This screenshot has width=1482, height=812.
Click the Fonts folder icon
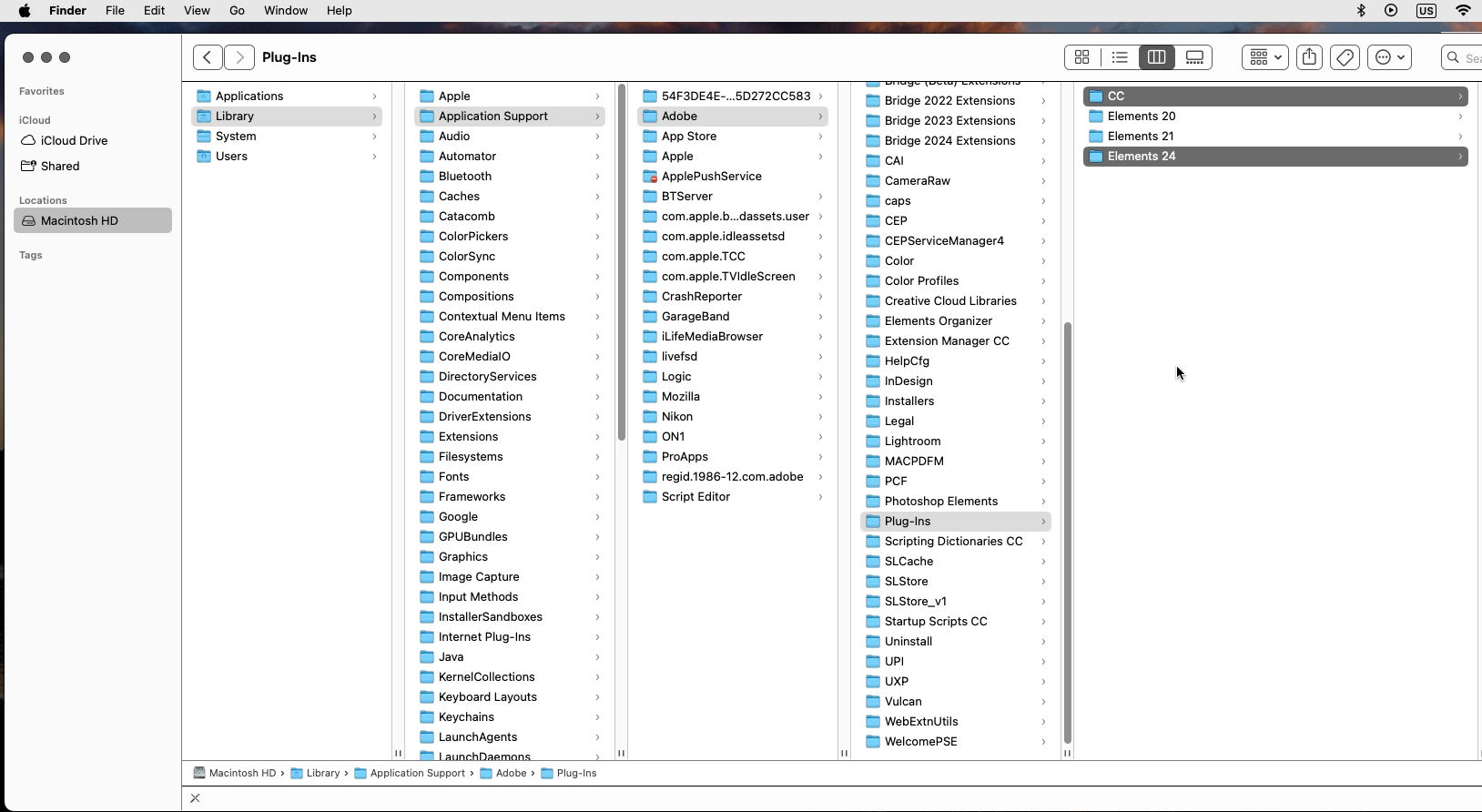(427, 476)
